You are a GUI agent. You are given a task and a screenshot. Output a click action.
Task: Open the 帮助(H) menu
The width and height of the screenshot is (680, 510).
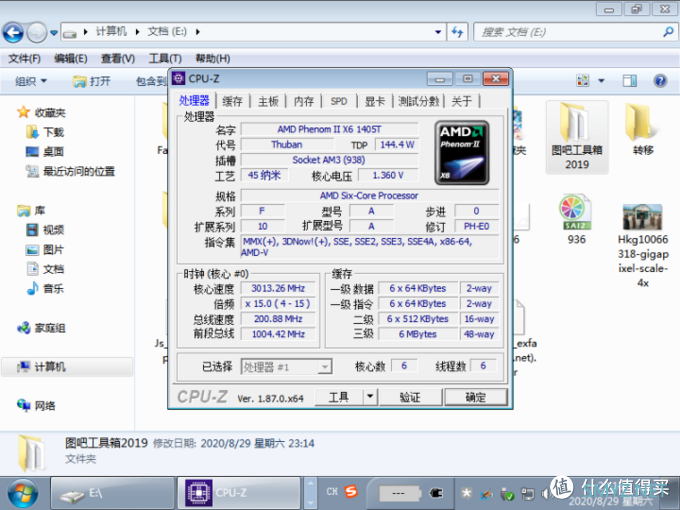point(212,58)
